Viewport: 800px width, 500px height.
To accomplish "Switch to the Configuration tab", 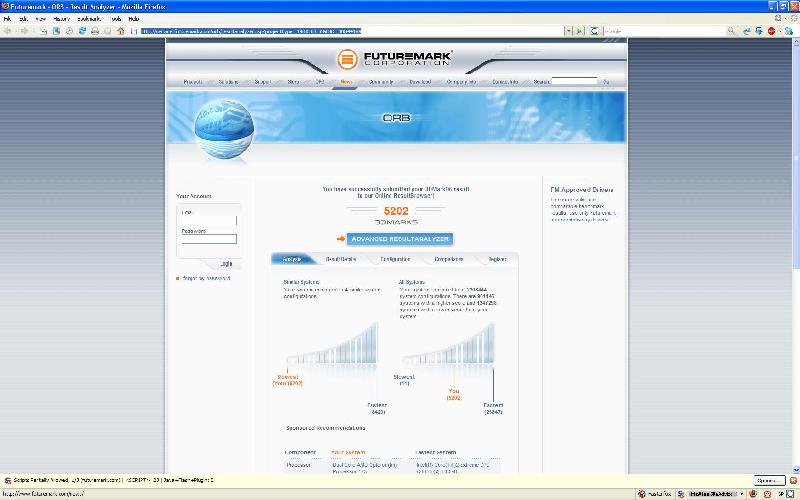I will point(395,259).
